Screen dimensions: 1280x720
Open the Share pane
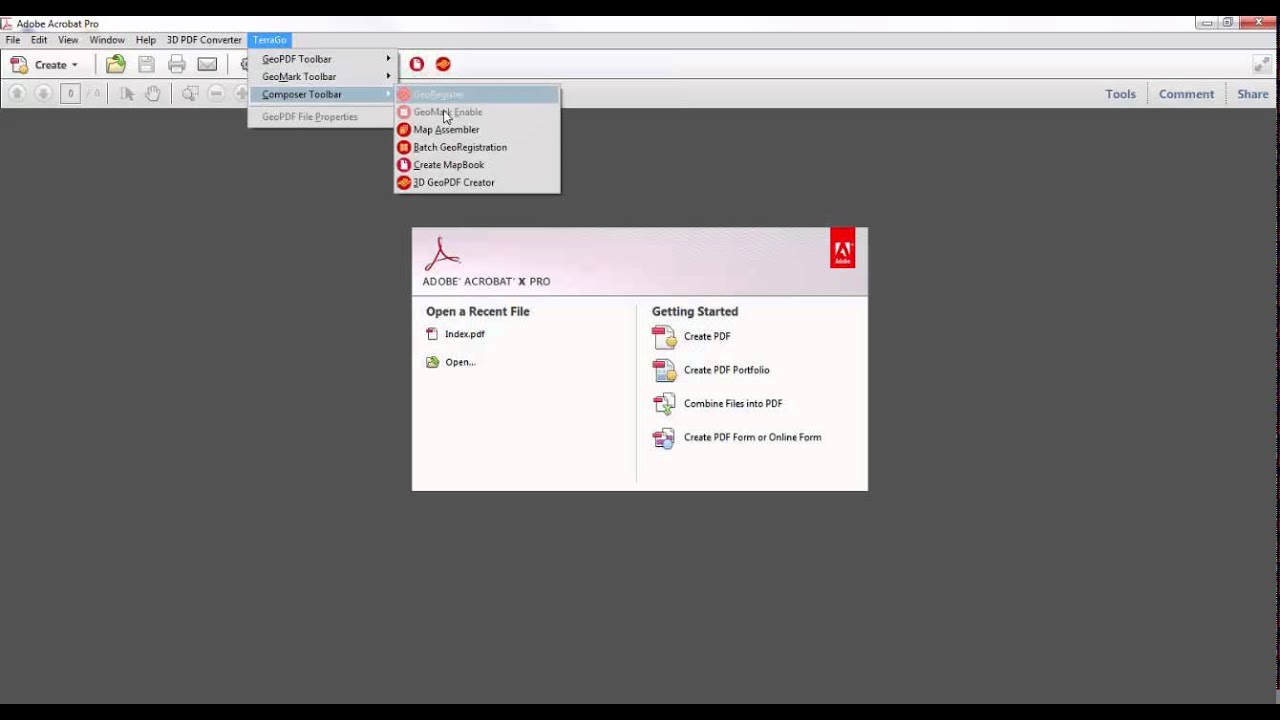click(x=1253, y=94)
